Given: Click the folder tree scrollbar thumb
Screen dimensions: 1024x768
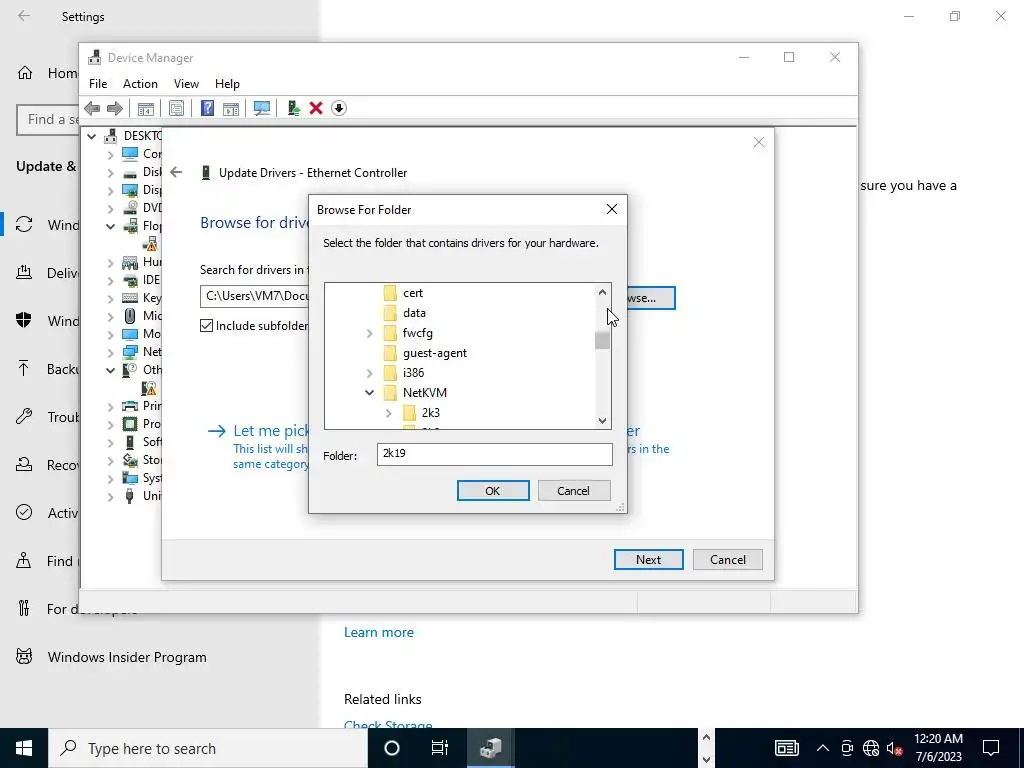Looking at the screenshot, I should coord(602,340).
